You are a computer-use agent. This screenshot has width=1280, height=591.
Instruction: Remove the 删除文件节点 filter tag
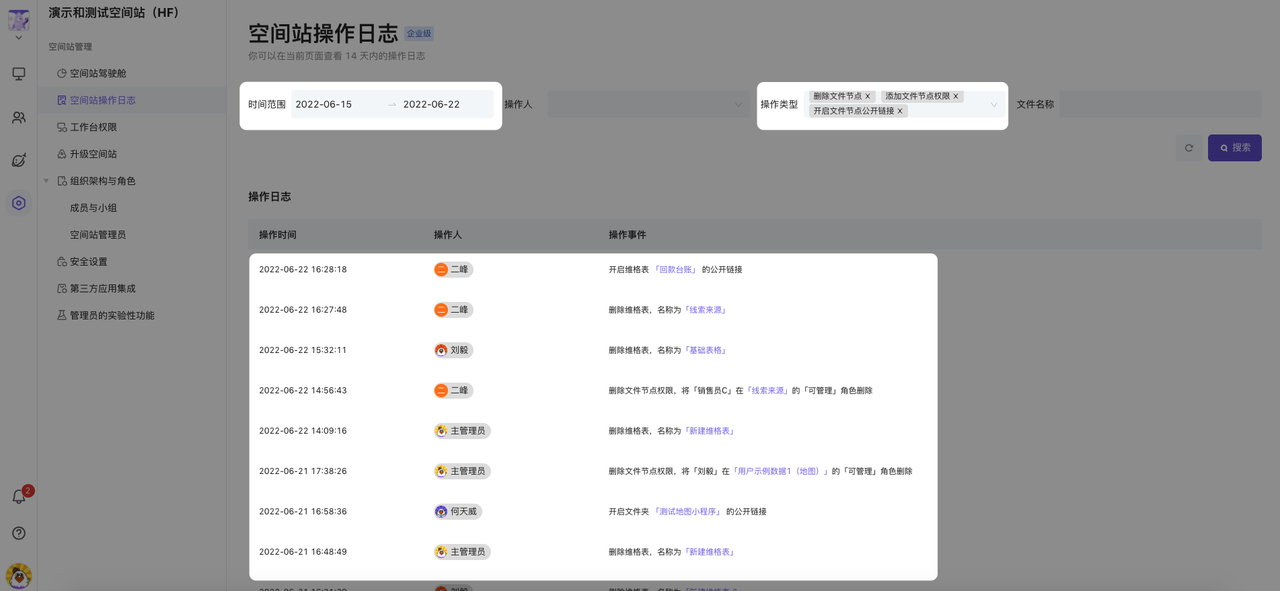868,96
